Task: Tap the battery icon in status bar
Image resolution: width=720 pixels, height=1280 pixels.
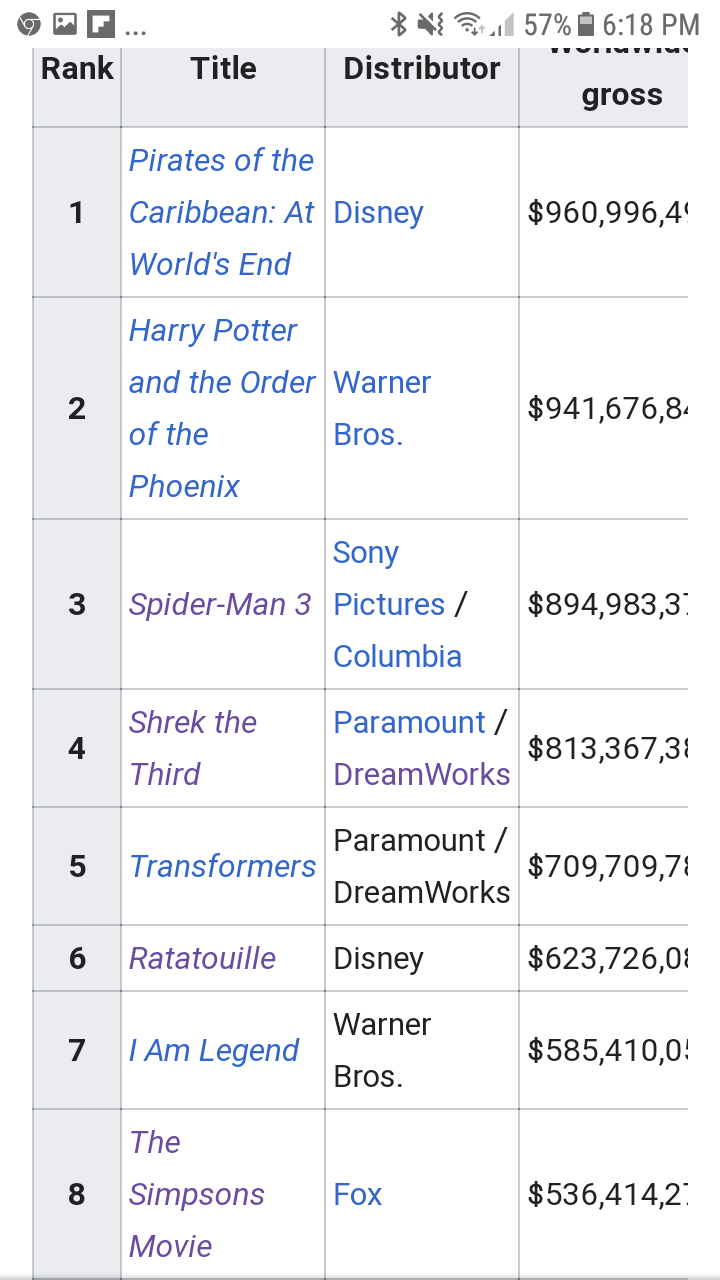Action: [x=587, y=24]
